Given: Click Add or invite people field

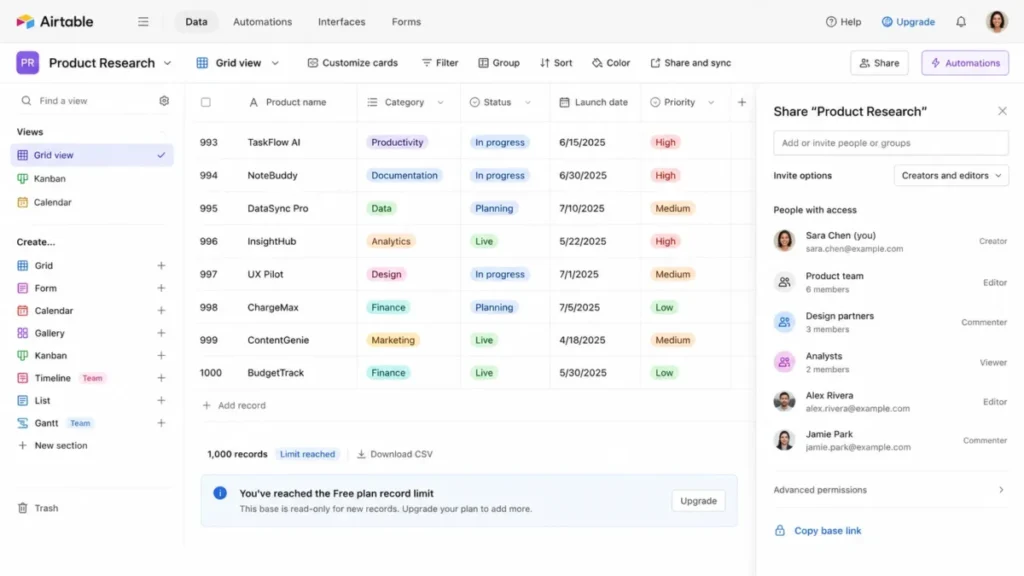Looking at the screenshot, I should tap(891, 143).
